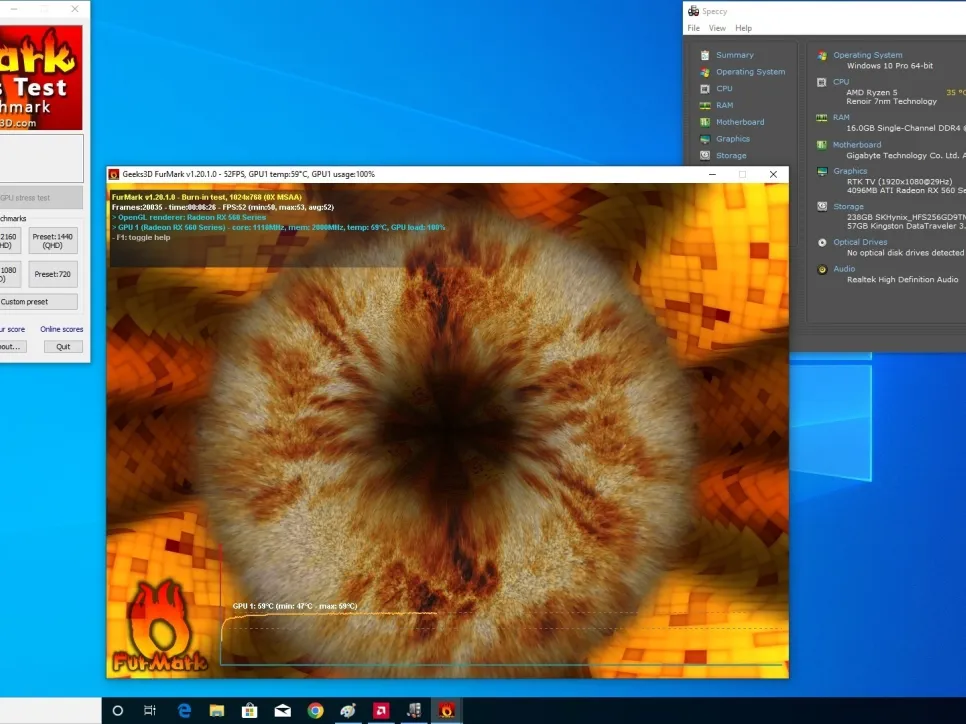
Task: Click the drive icon beside the Storage summary heading
Action: click(822, 206)
